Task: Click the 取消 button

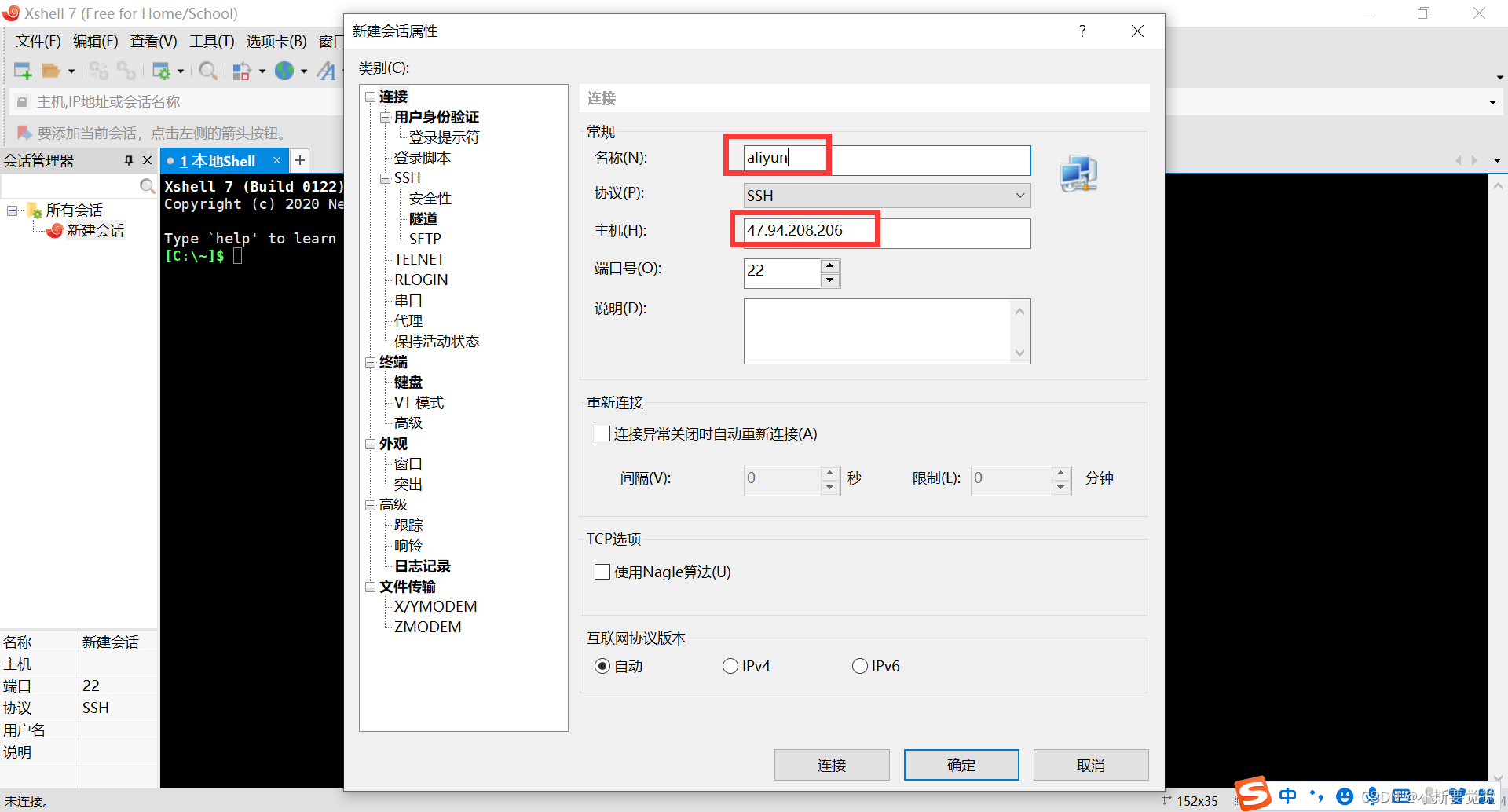Action: [x=1091, y=765]
